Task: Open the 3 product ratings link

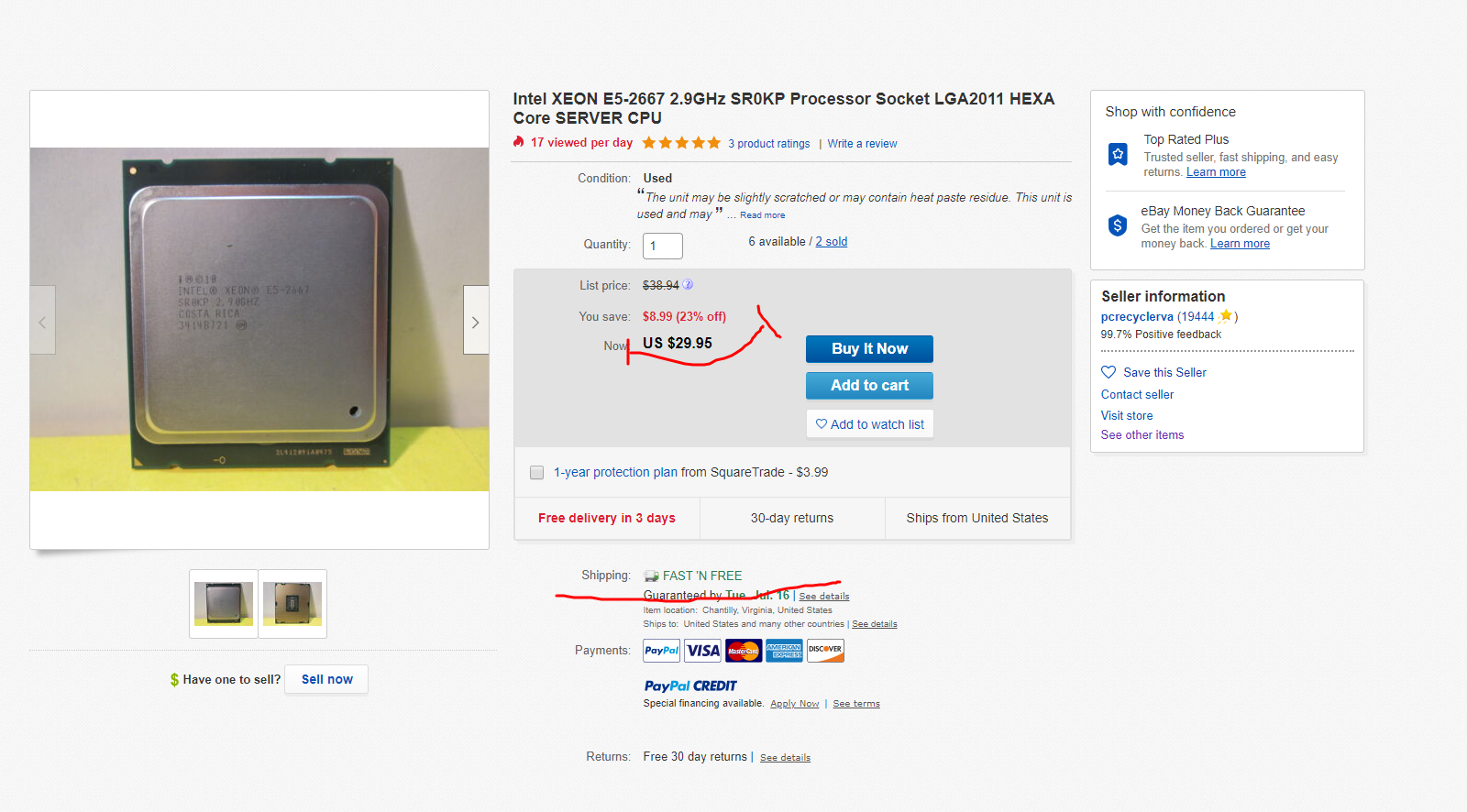Action: [x=768, y=144]
